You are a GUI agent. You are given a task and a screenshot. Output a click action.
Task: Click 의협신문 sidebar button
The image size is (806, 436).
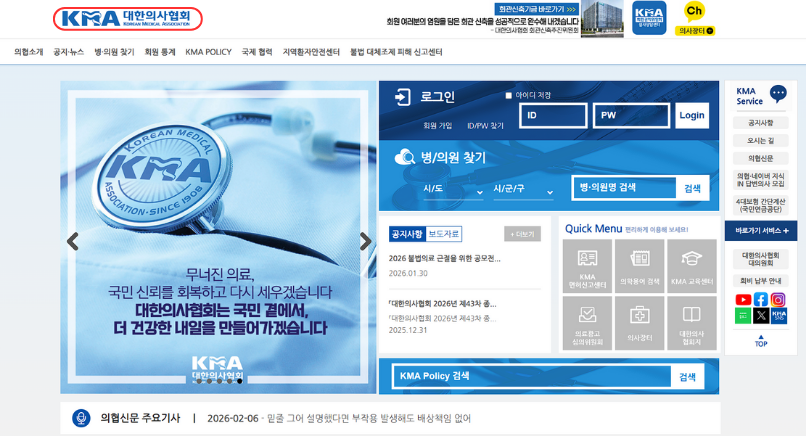tap(761, 158)
